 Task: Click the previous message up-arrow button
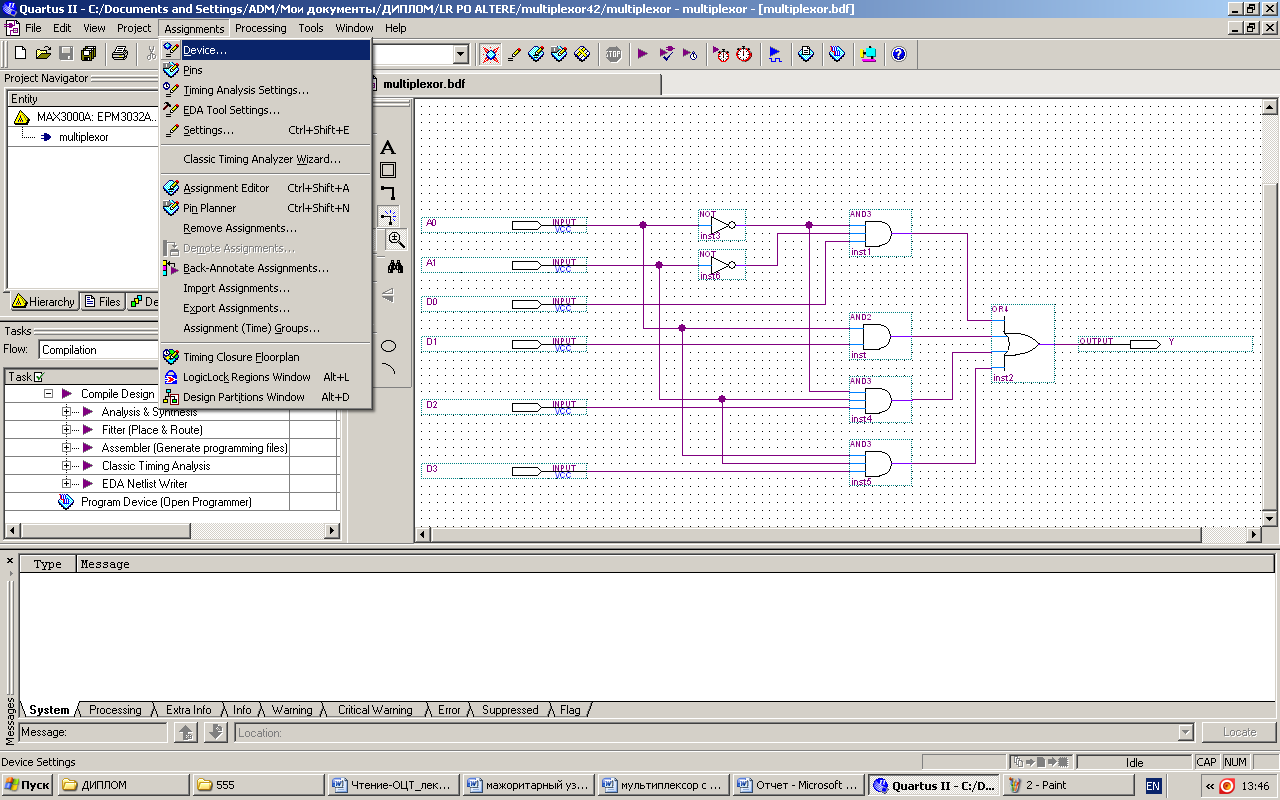tap(186, 732)
